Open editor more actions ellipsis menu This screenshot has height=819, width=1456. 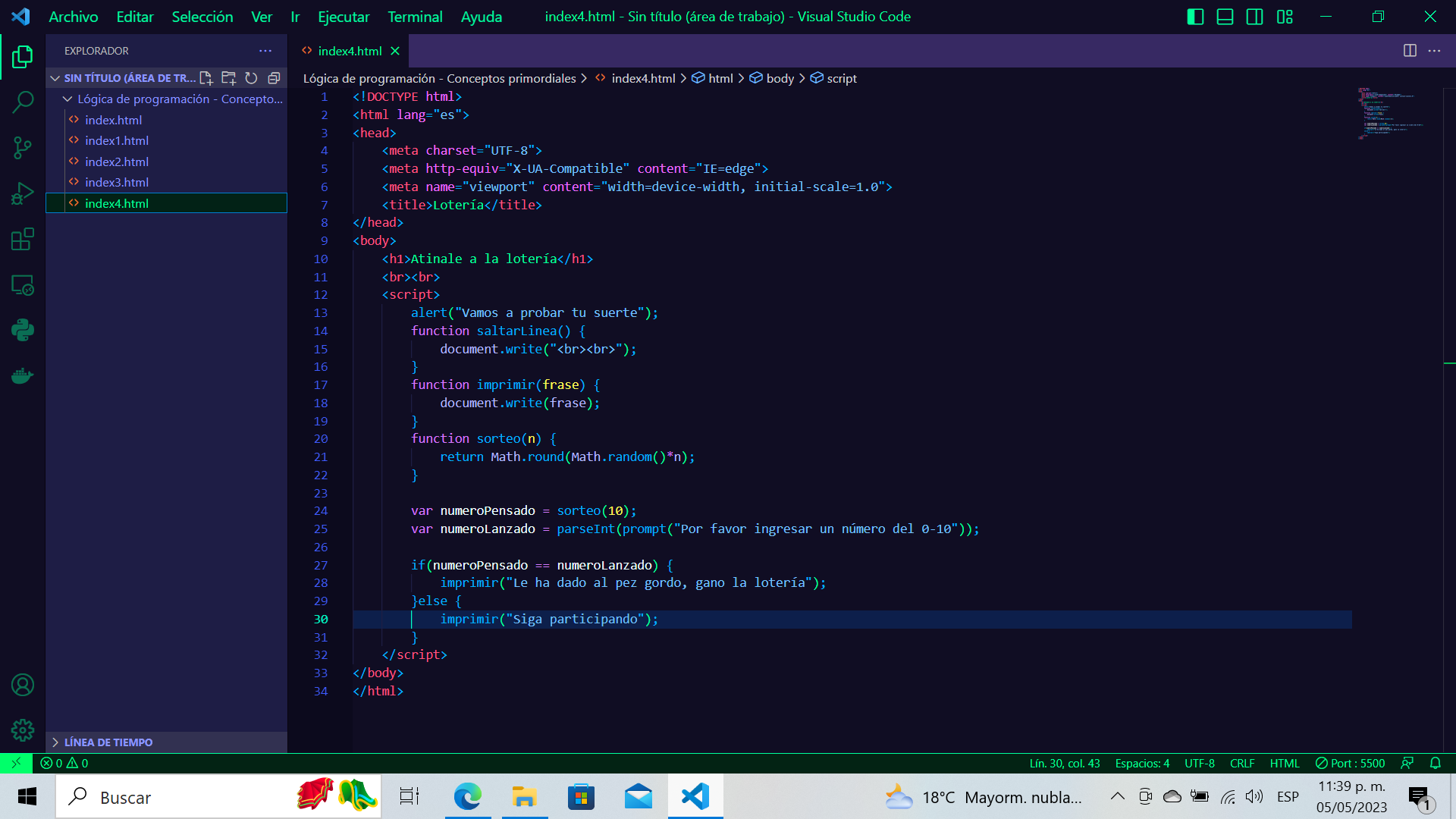1434,51
